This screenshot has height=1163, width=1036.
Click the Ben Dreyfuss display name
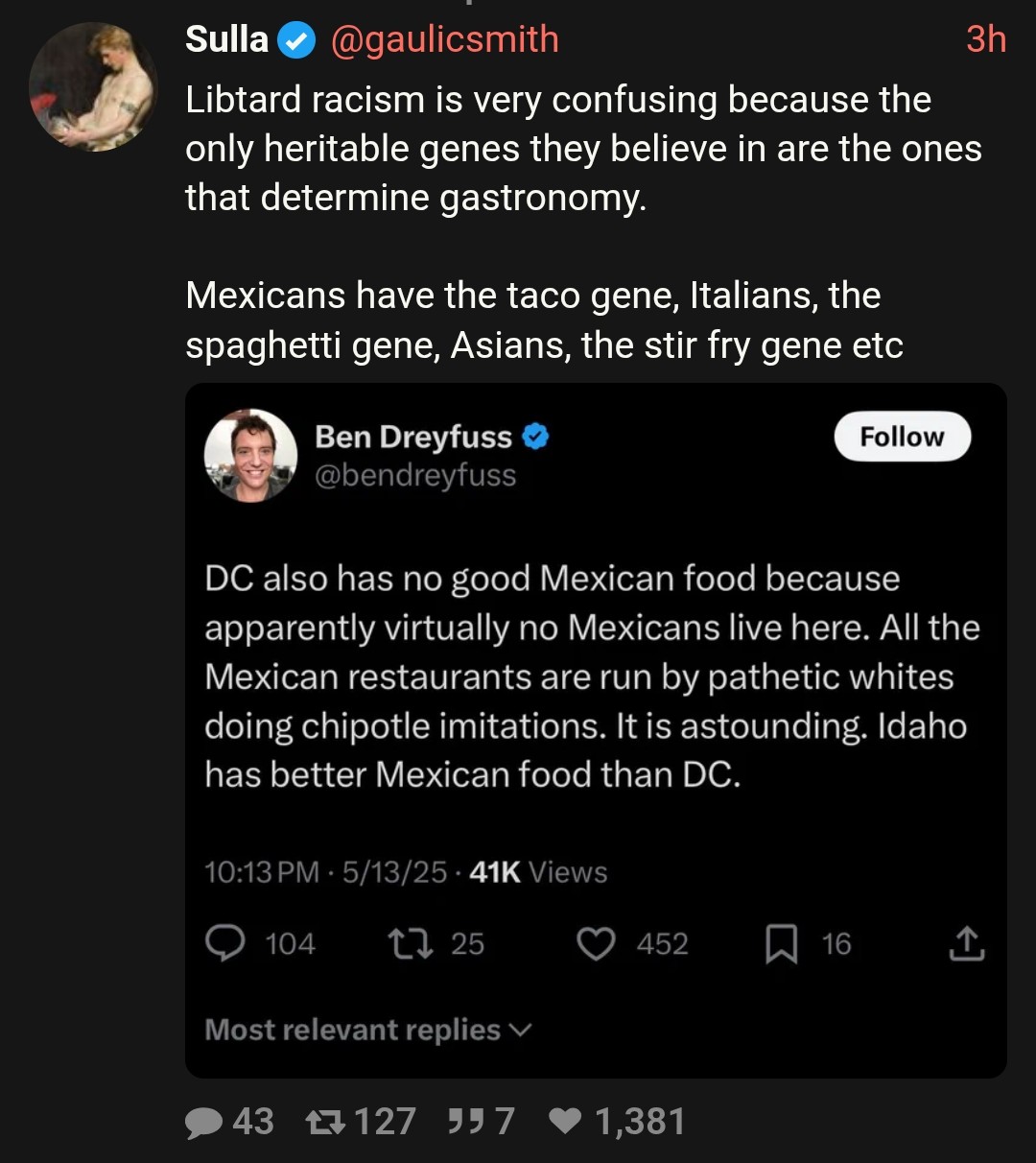pyautogui.click(x=413, y=437)
